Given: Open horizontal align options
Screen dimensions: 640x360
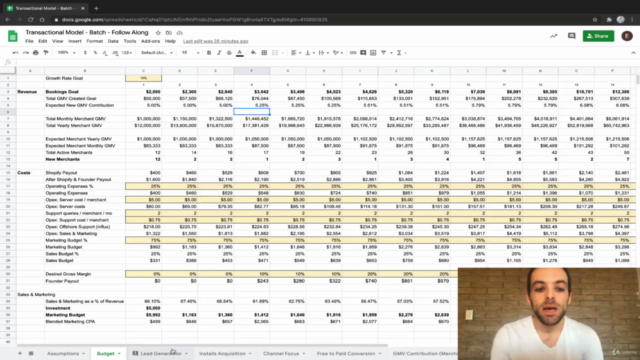Looking at the screenshot, I should tap(296, 53).
